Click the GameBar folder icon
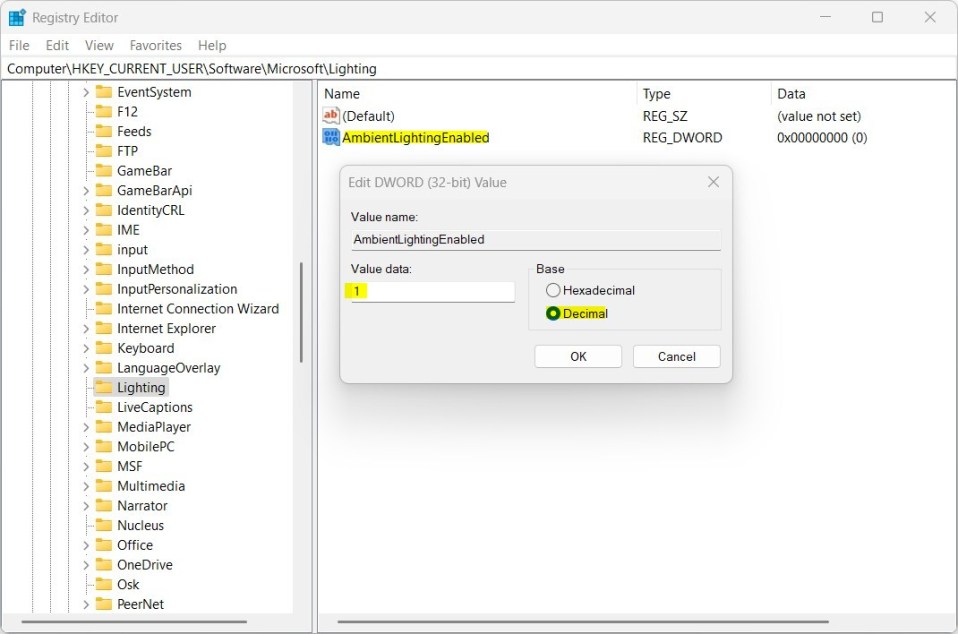 point(104,170)
